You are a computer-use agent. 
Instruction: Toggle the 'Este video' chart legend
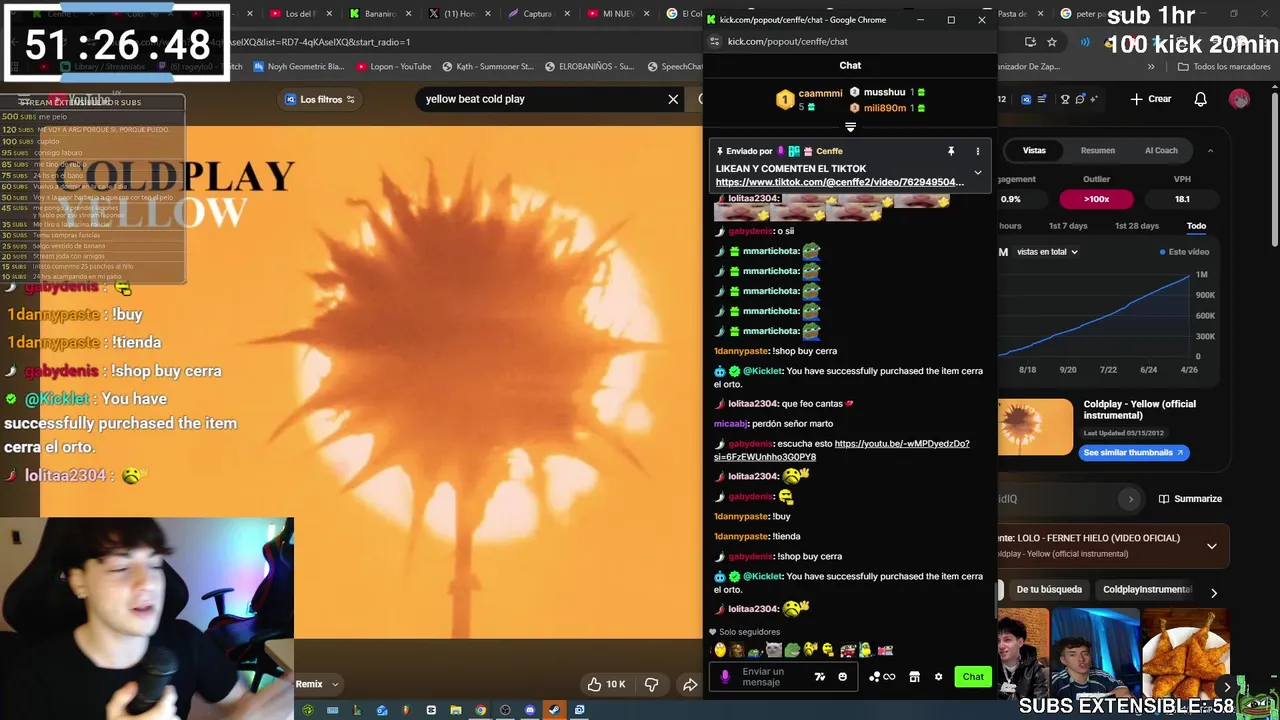tap(1184, 252)
